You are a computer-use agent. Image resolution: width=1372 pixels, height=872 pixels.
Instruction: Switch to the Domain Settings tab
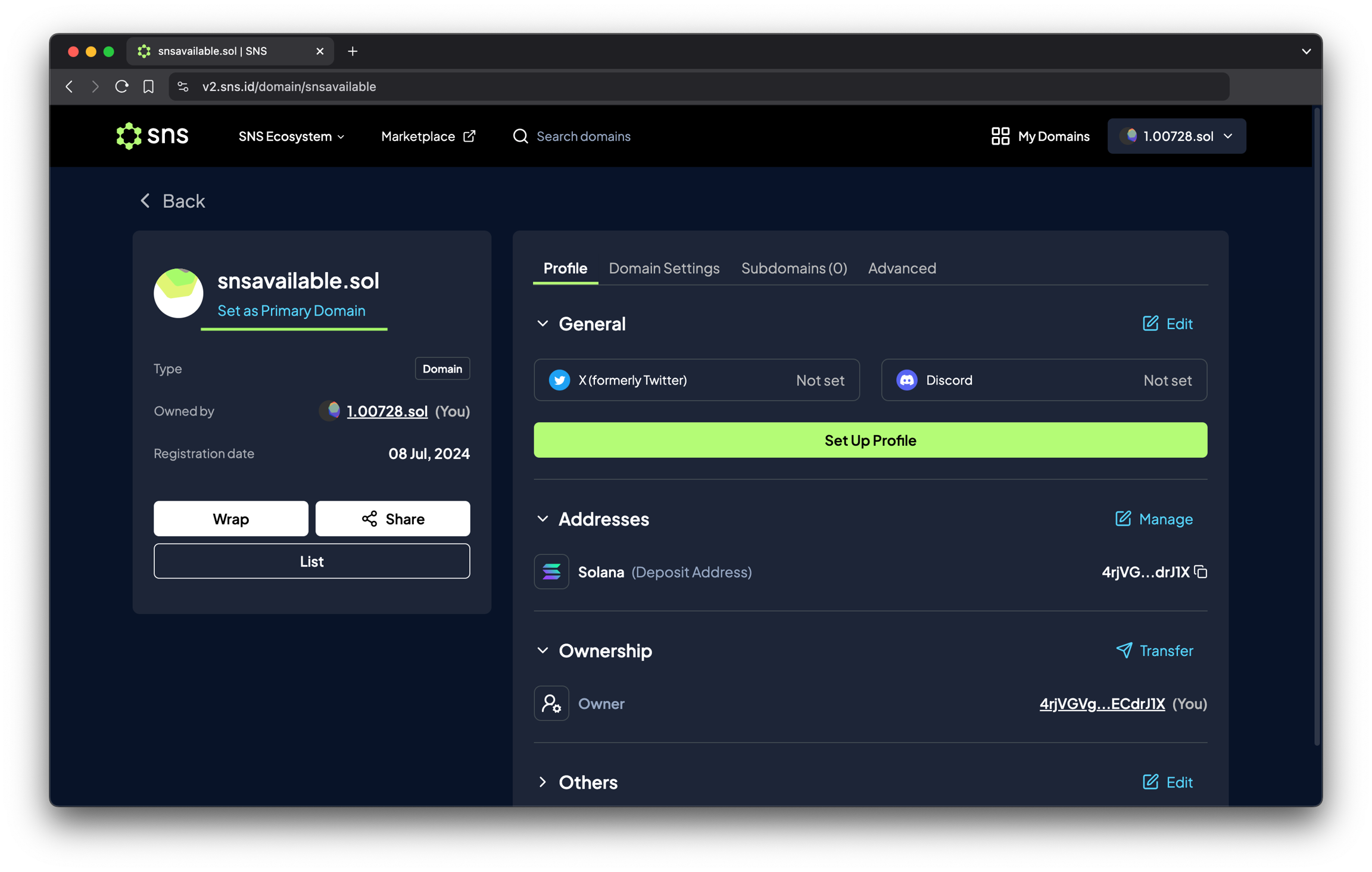tap(664, 268)
